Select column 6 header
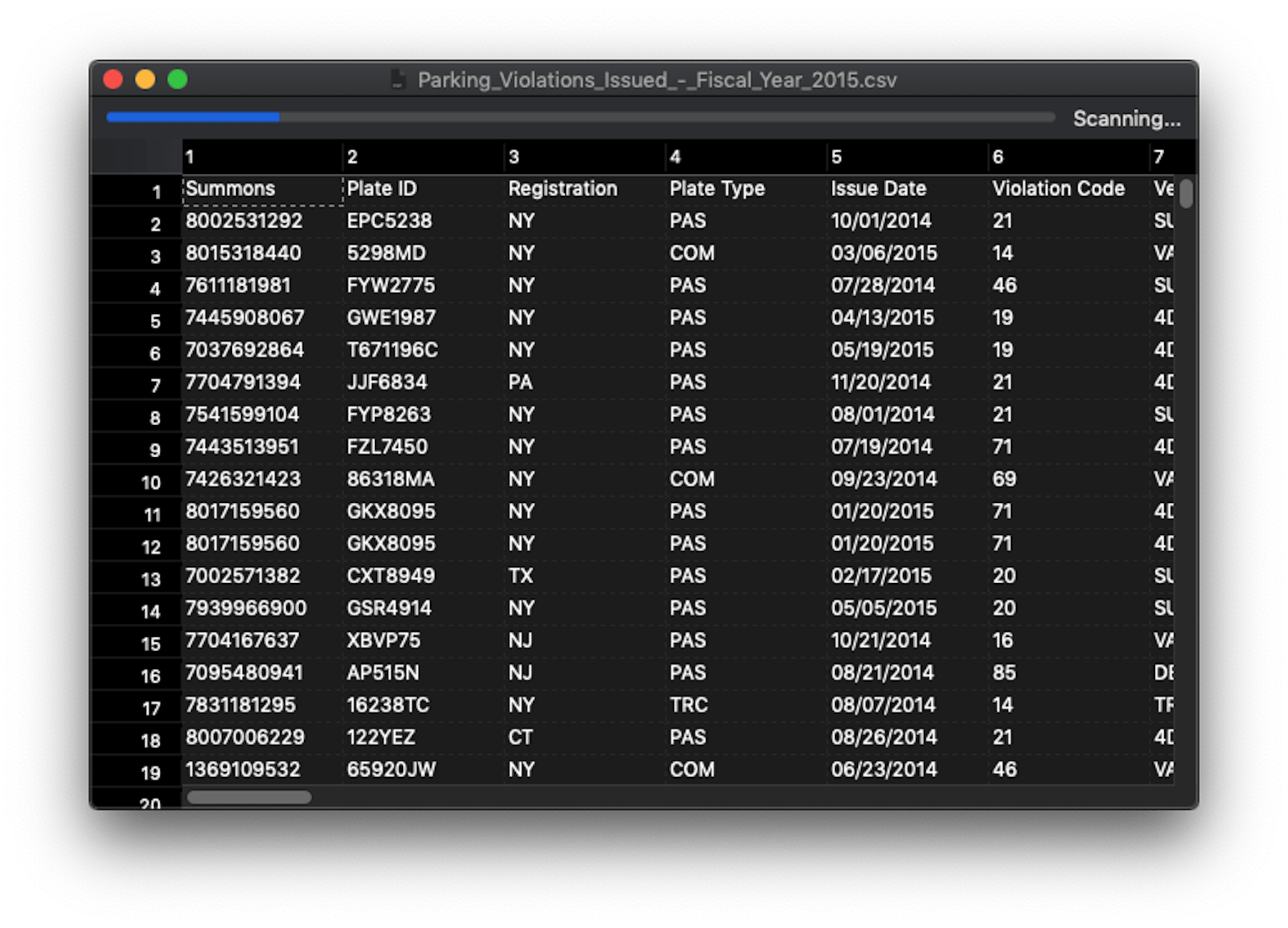 point(1068,157)
